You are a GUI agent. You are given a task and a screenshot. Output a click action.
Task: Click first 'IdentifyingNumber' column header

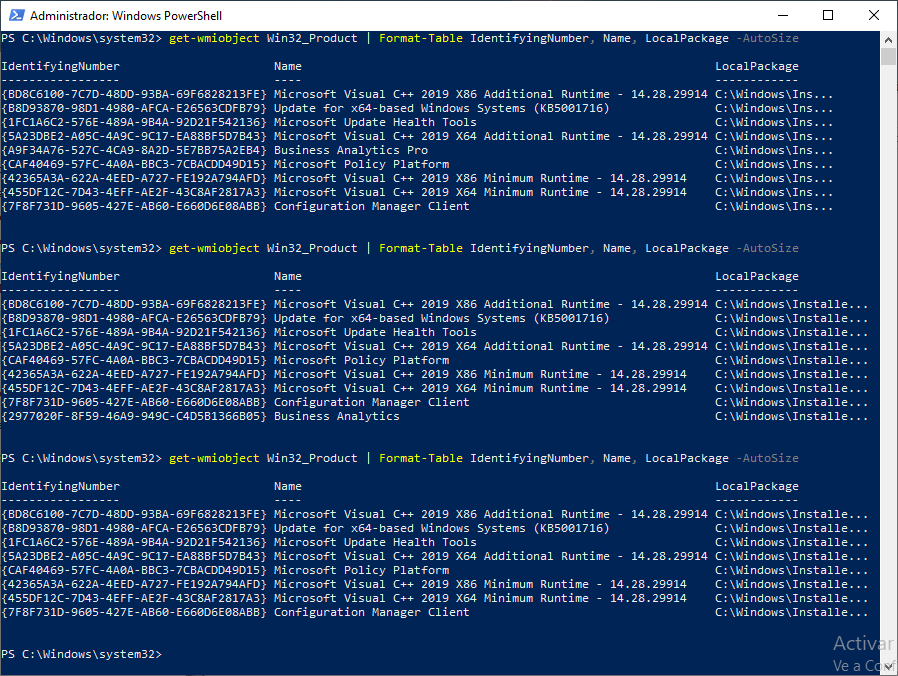click(61, 66)
